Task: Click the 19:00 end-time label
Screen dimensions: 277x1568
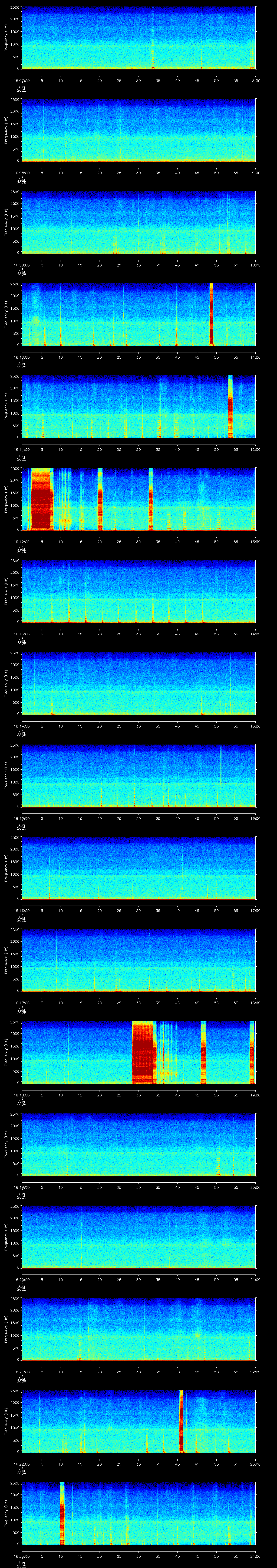Action: coord(256,1095)
